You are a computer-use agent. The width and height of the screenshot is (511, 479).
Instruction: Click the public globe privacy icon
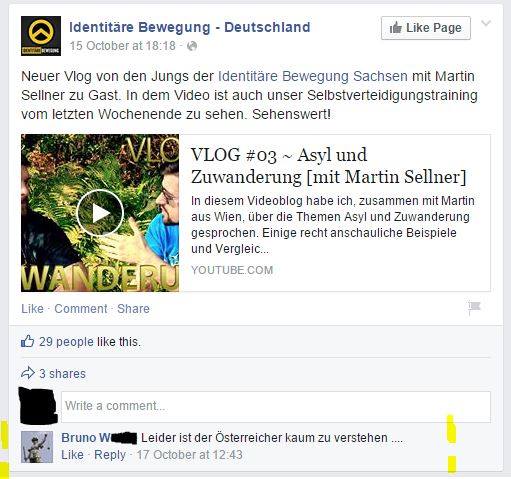point(192,46)
